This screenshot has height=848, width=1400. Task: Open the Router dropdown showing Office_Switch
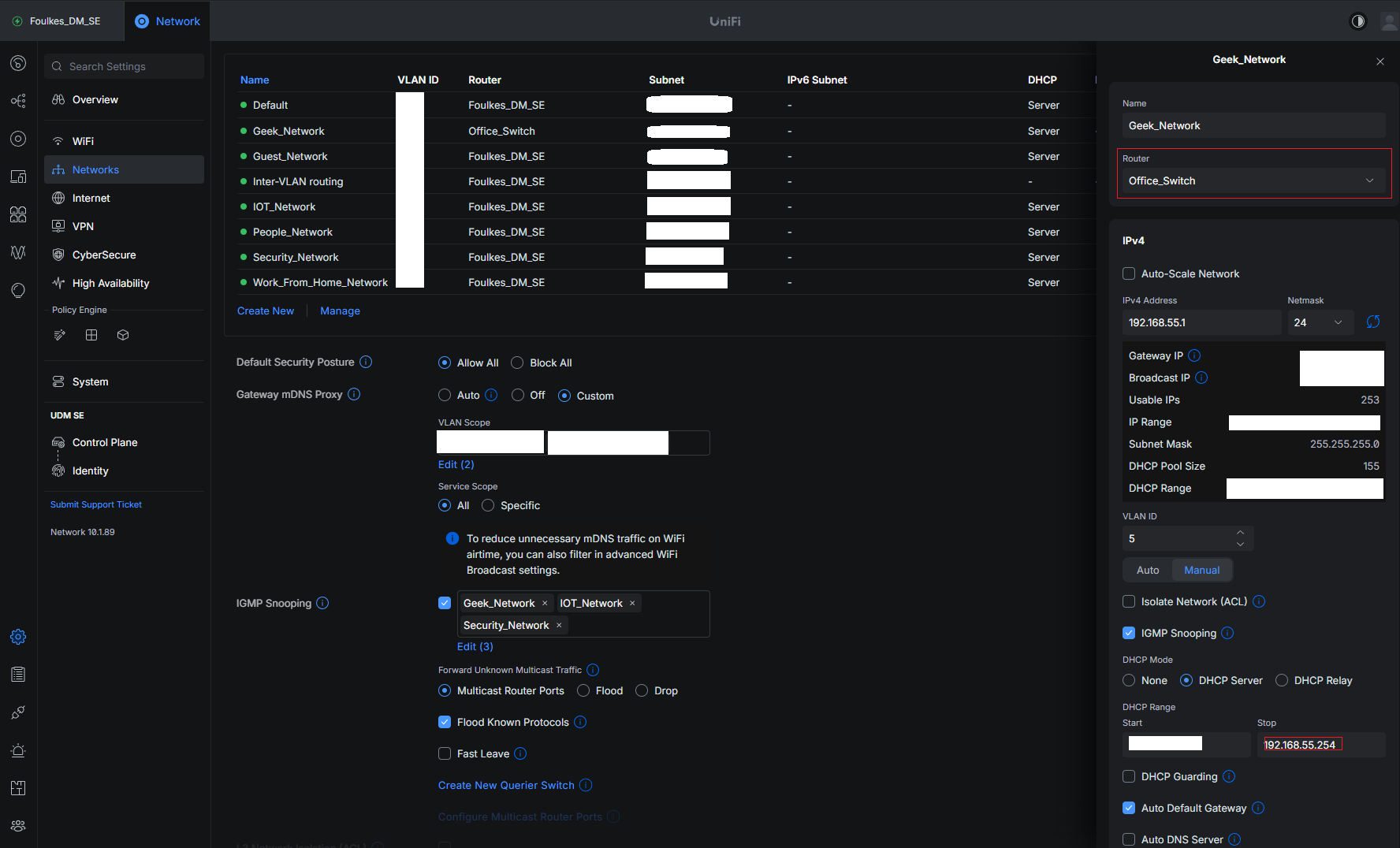coord(1253,180)
